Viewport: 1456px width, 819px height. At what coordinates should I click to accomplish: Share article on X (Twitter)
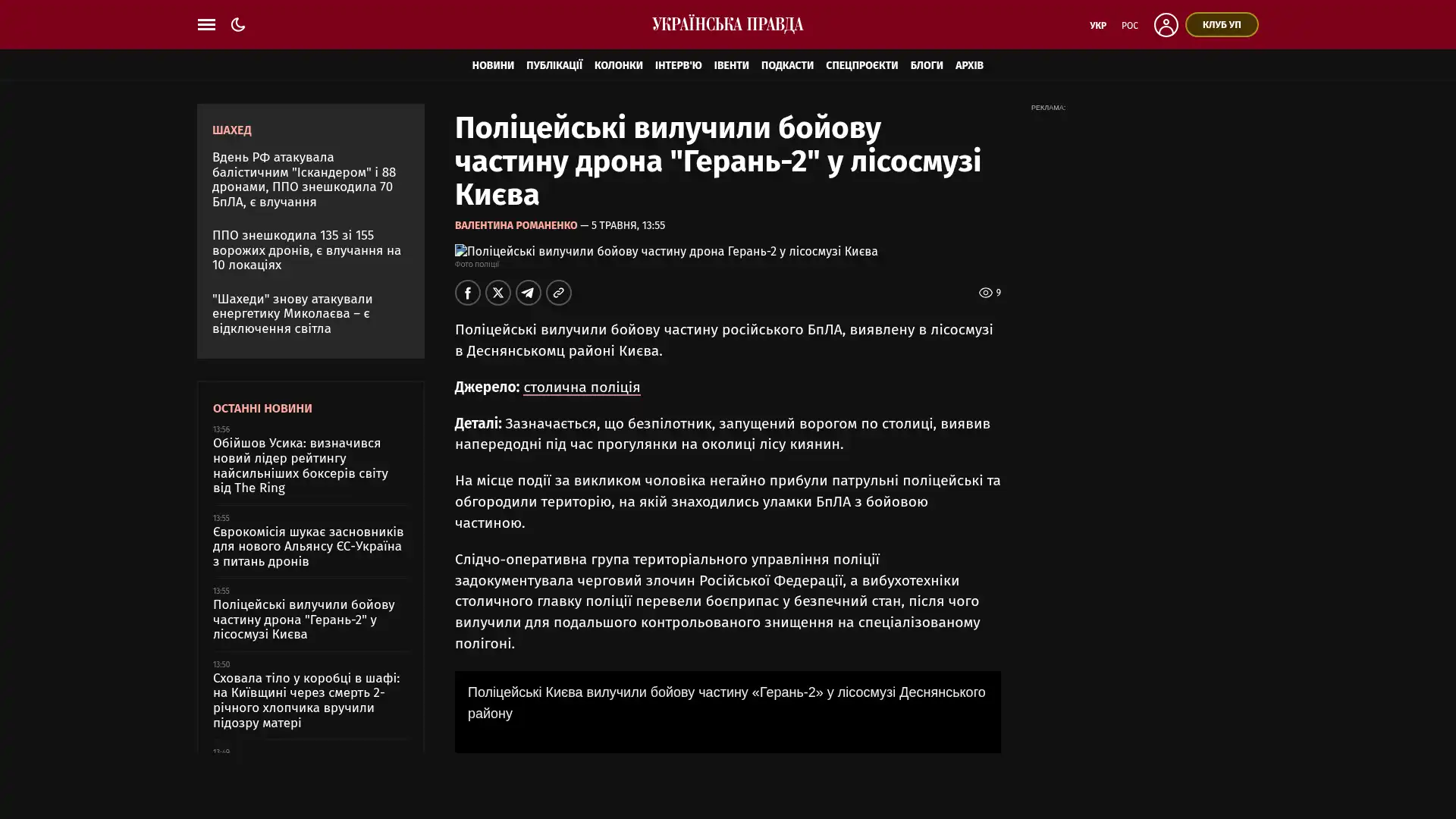(x=498, y=293)
